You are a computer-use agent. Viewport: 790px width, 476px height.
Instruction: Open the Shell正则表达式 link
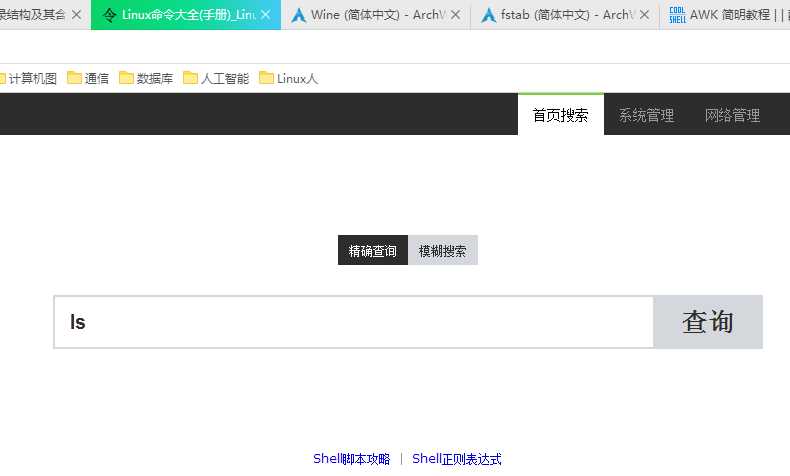457,459
